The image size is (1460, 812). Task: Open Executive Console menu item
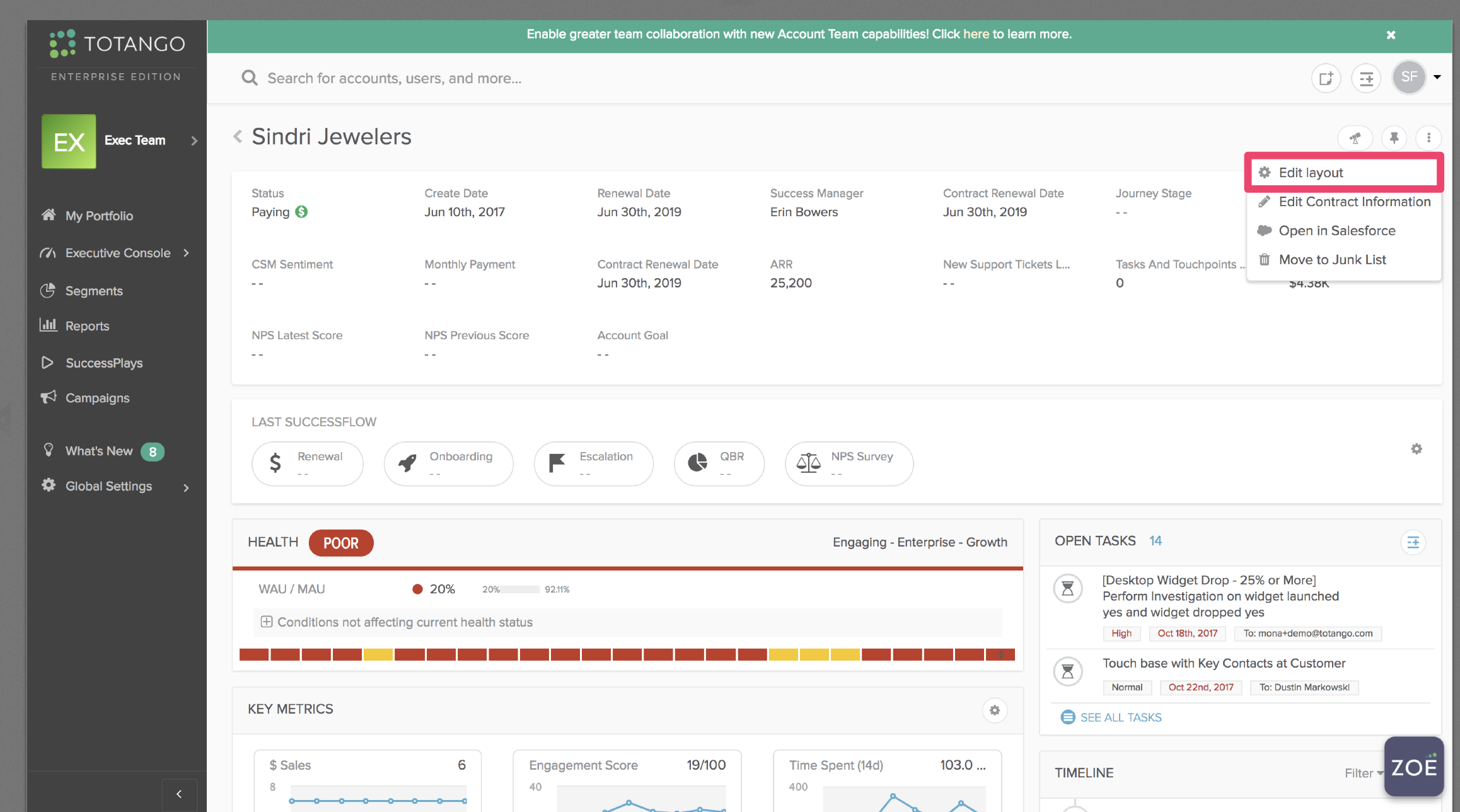pyautogui.click(x=117, y=253)
